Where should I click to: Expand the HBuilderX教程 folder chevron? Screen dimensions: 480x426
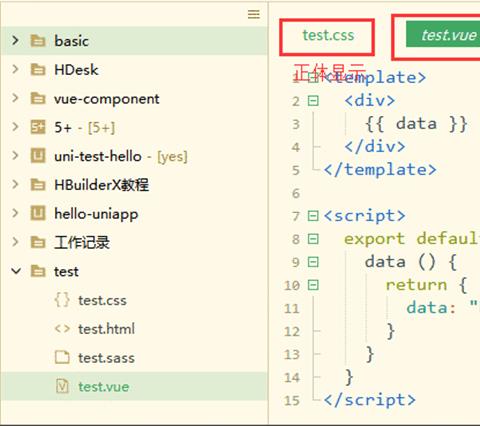tap(15, 184)
